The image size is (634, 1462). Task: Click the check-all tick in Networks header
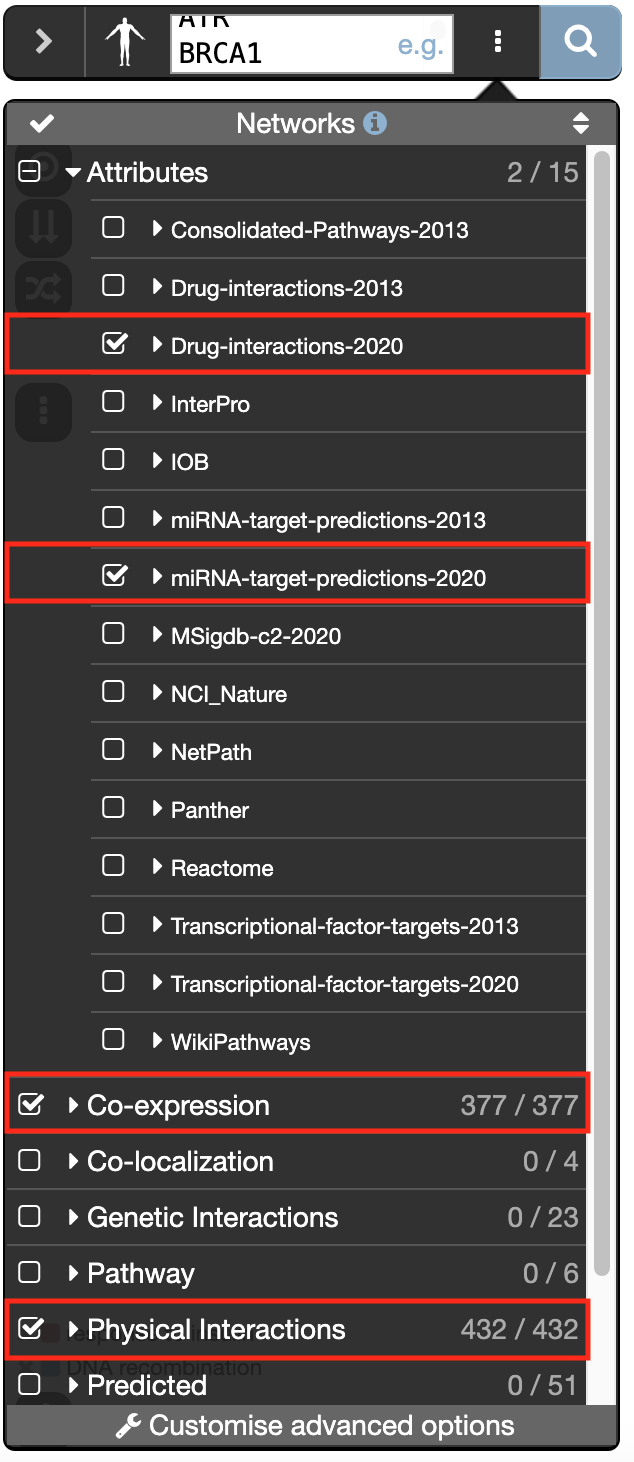pos(42,124)
